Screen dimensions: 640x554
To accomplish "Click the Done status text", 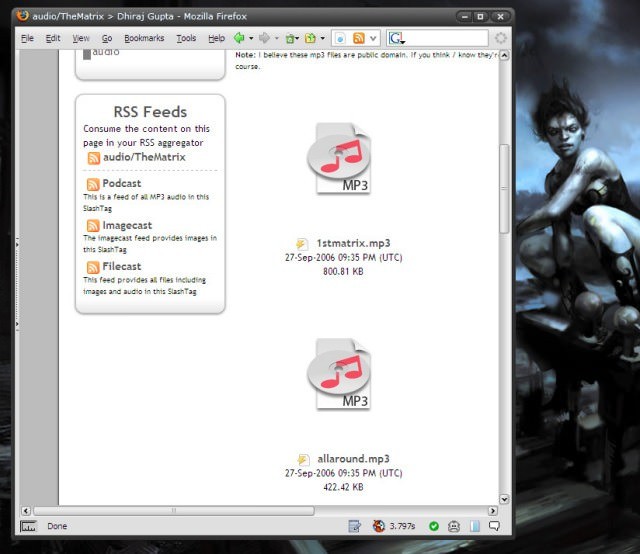I will [57, 526].
